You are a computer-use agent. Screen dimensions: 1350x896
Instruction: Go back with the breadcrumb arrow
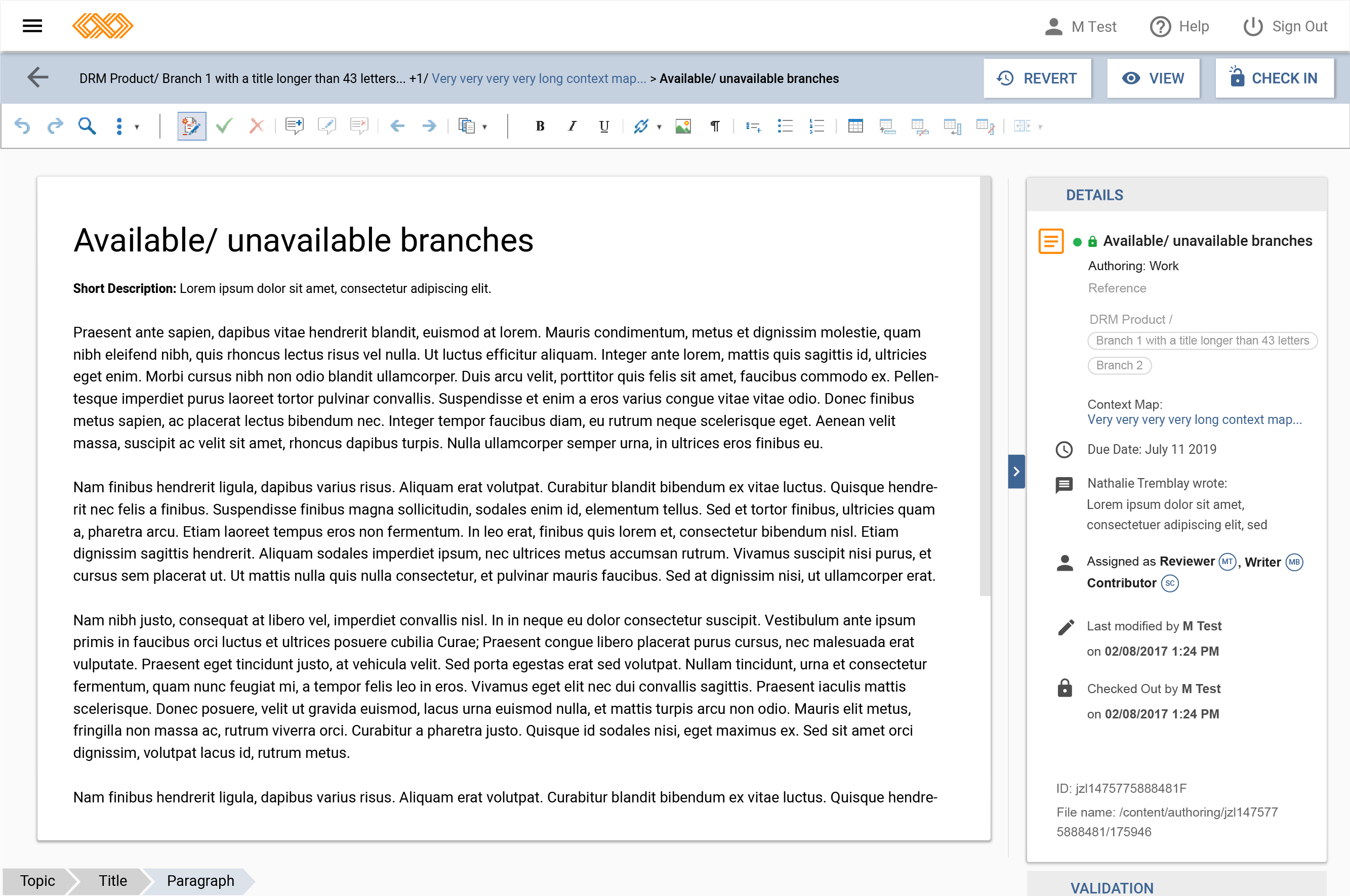[38, 78]
